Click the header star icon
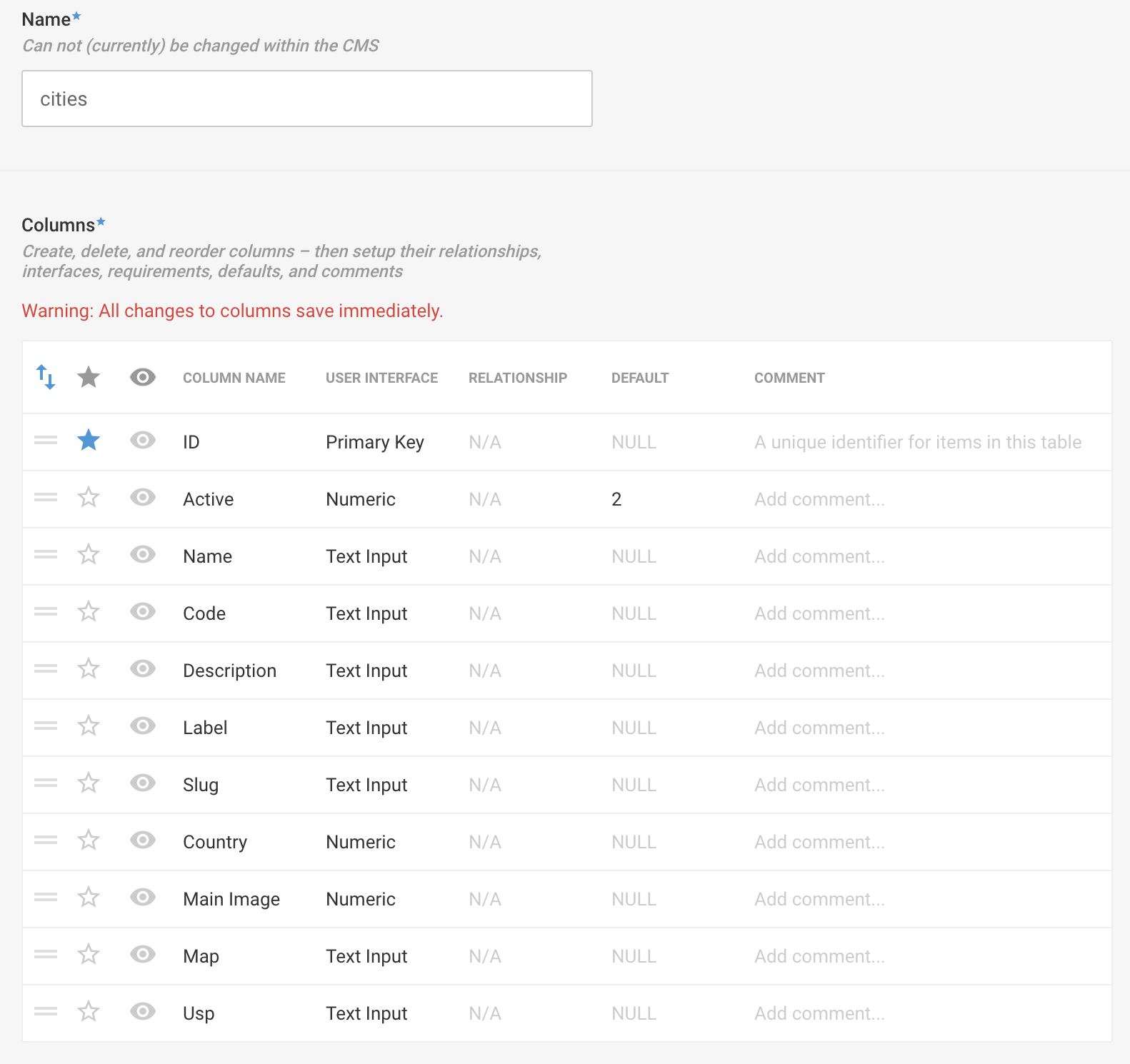The height and width of the screenshot is (1064, 1130). pyautogui.click(x=89, y=377)
